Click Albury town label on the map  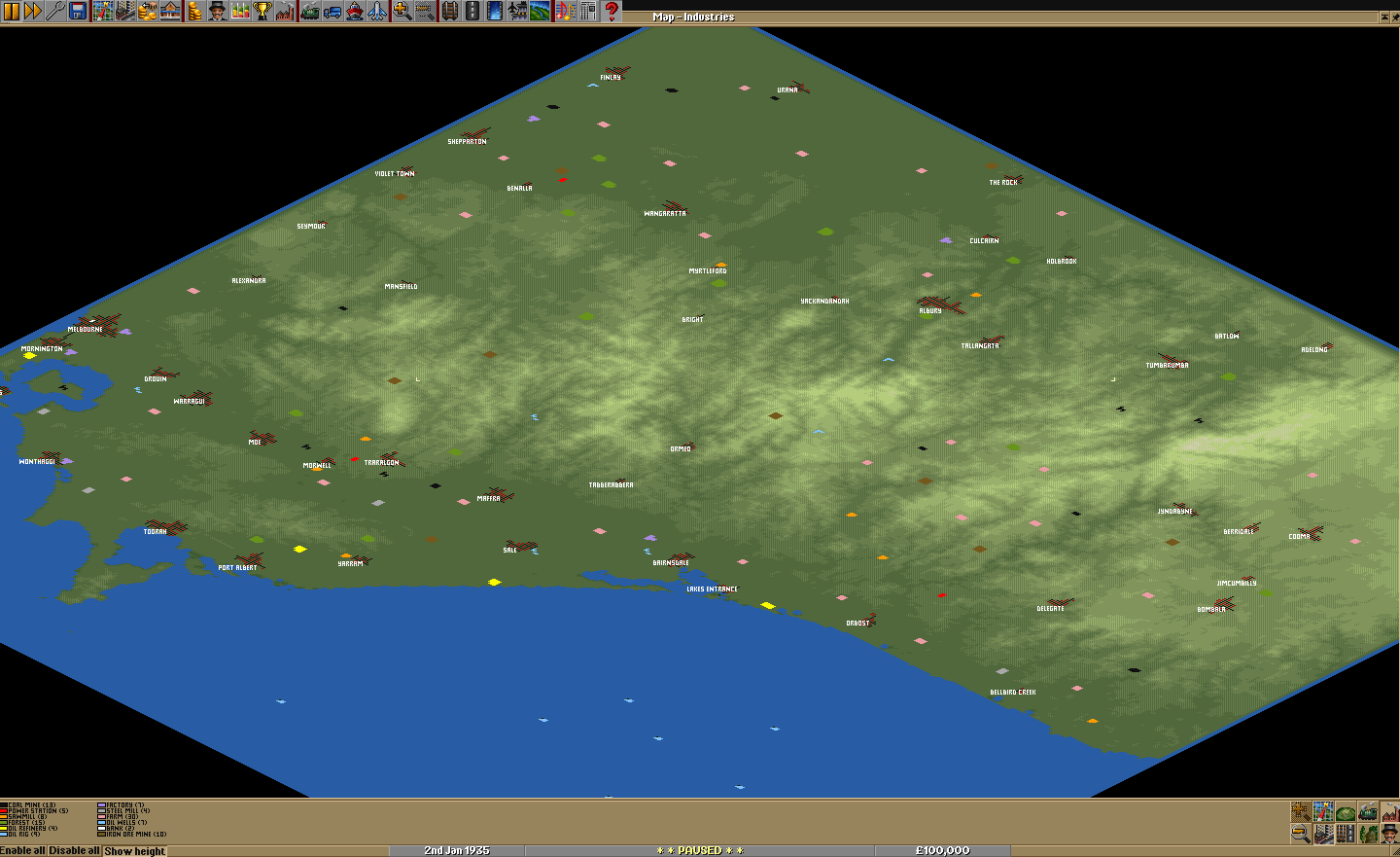pyautogui.click(x=930, y=311)
